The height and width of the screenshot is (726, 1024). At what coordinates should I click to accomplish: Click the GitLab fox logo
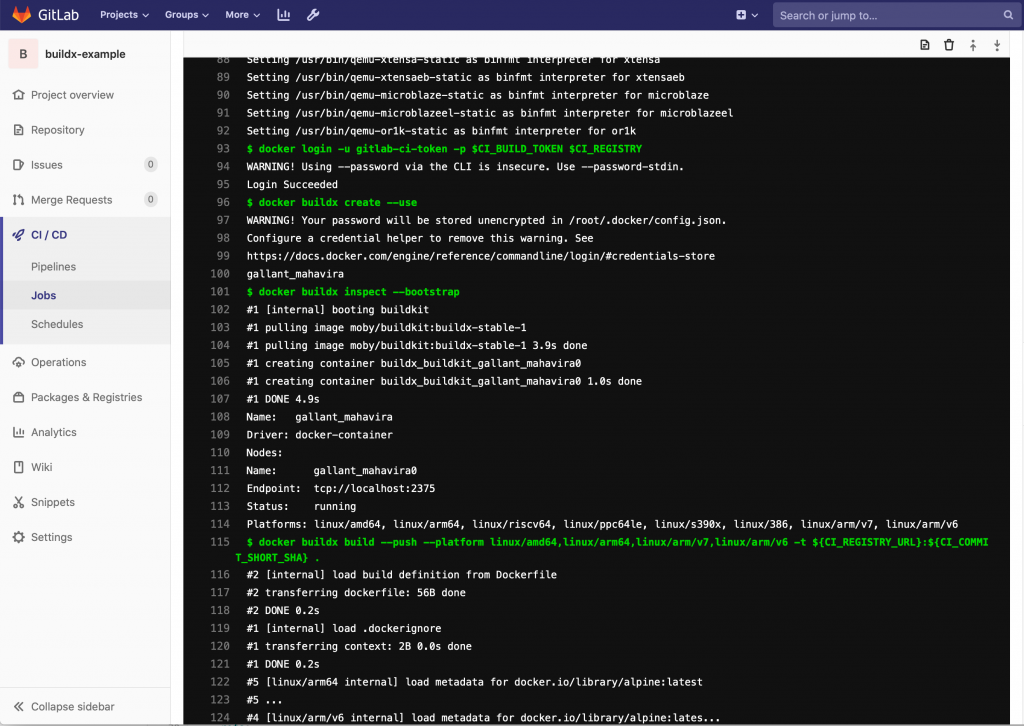(x=22, y=14)
